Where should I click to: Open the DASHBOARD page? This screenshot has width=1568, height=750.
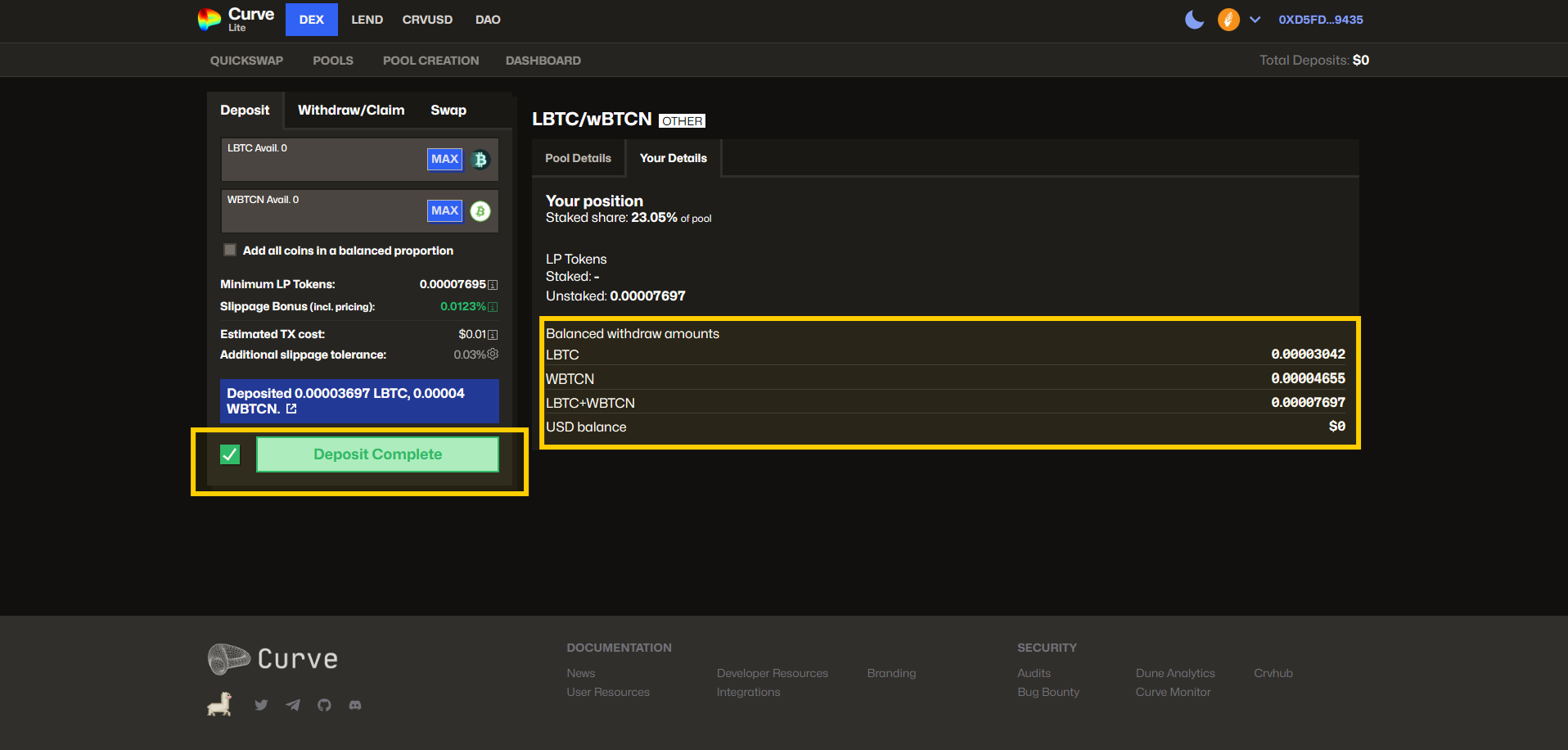(x=543, y=61)
